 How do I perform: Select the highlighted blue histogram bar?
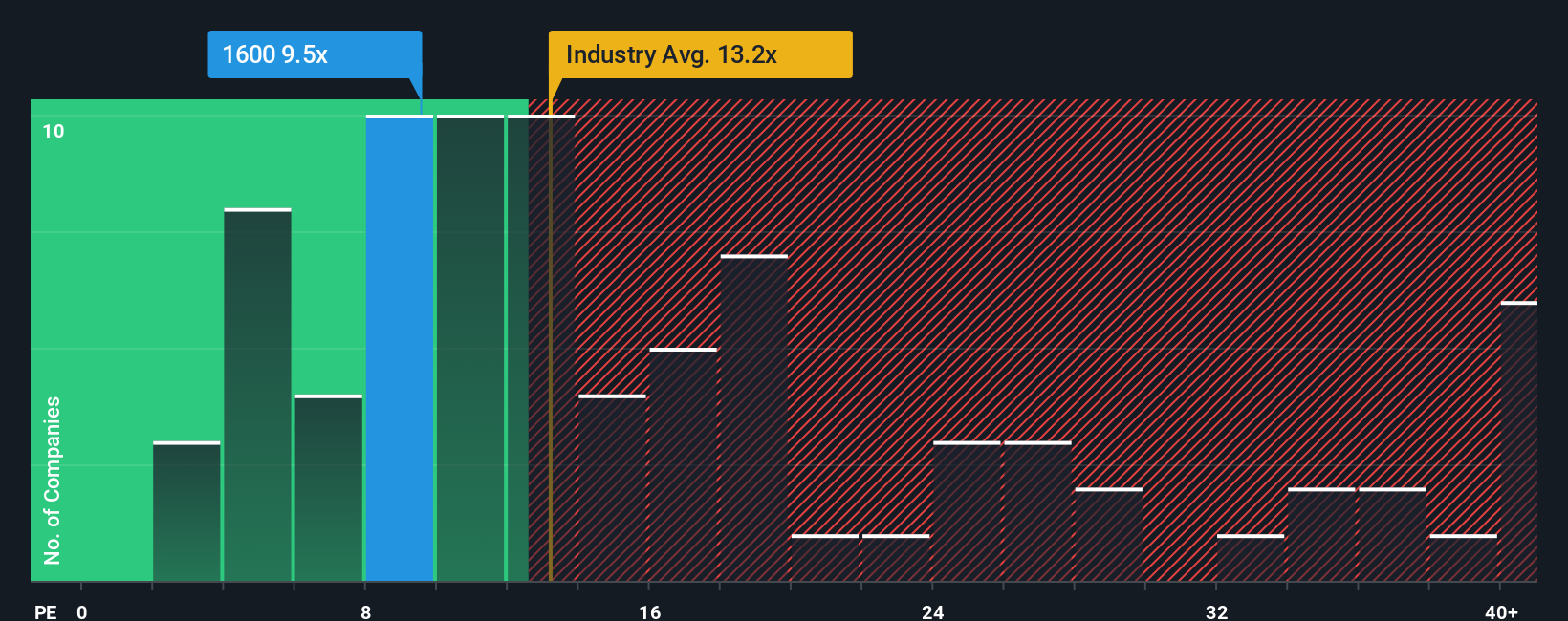(x=400, y=349)
